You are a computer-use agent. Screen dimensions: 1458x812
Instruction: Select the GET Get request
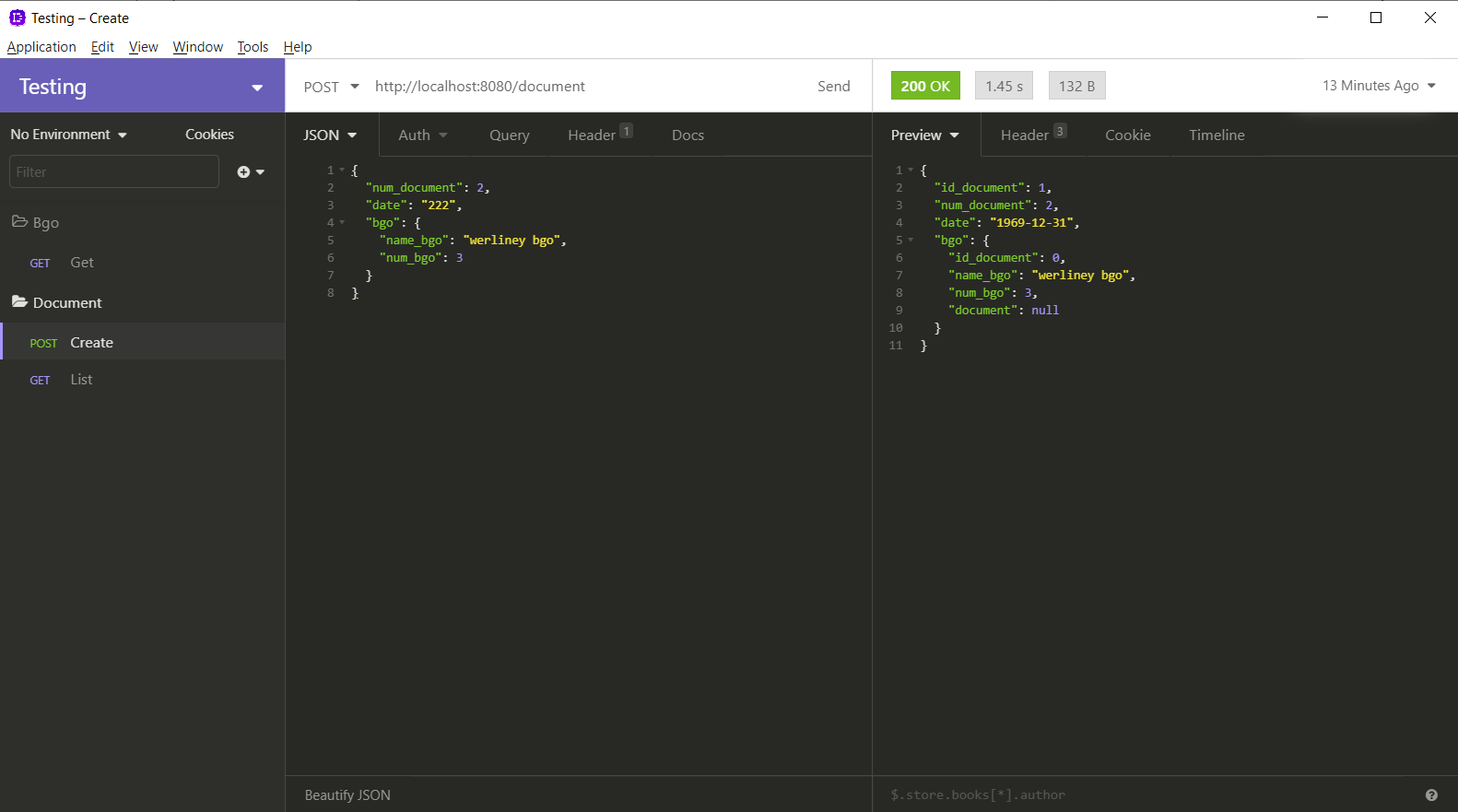(x=142, y=263)
